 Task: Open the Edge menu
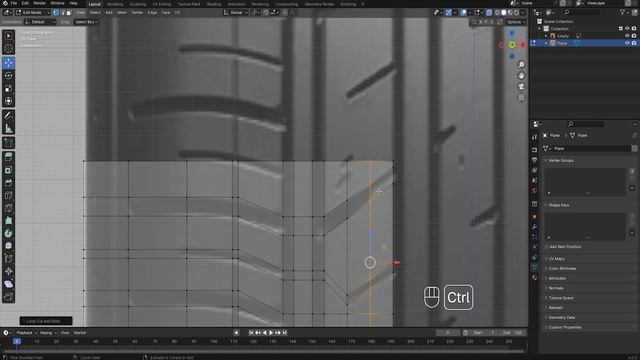152,13
